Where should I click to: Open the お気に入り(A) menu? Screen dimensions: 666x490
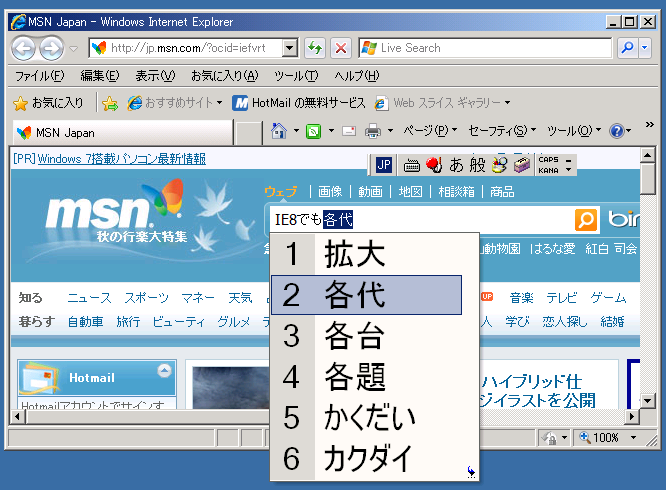(224, 76)
